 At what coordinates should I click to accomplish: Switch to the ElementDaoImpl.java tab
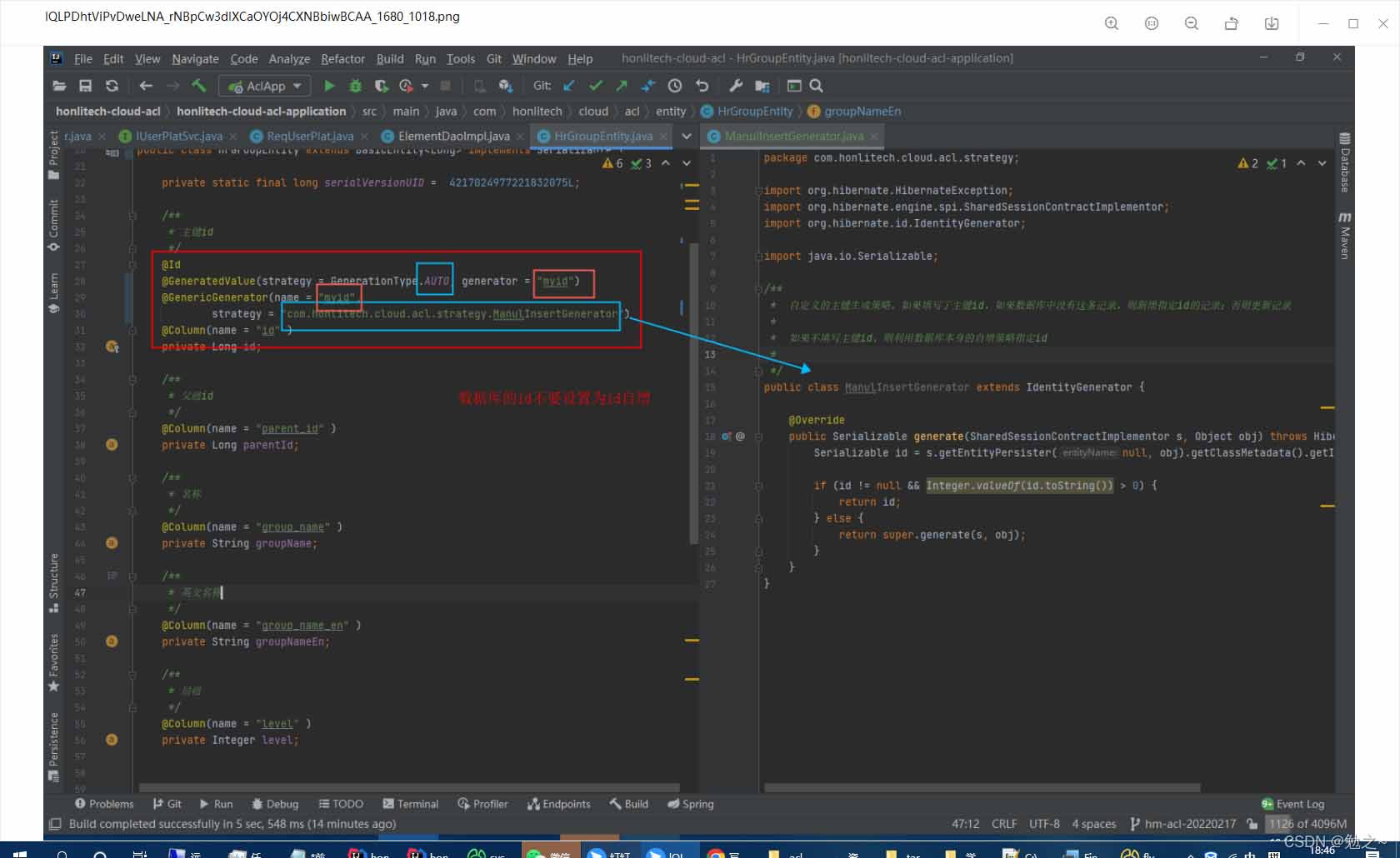tap(453, 136)
